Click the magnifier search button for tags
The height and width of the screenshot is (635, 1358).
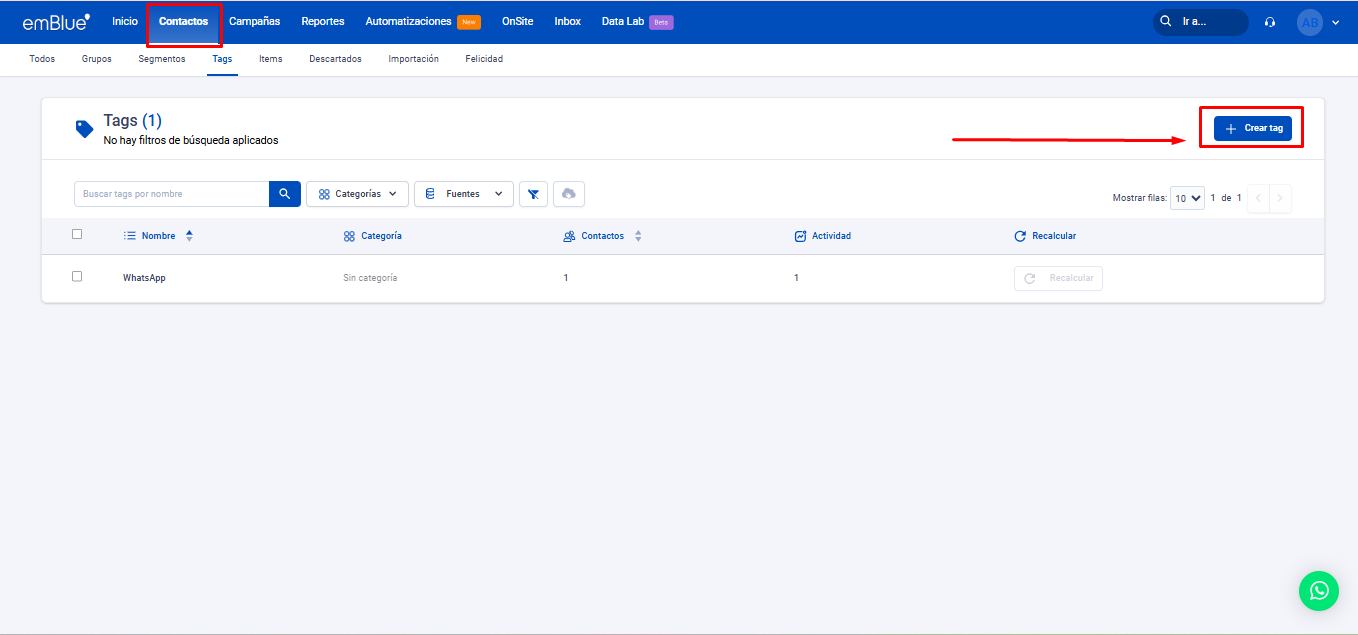[285, 194]
